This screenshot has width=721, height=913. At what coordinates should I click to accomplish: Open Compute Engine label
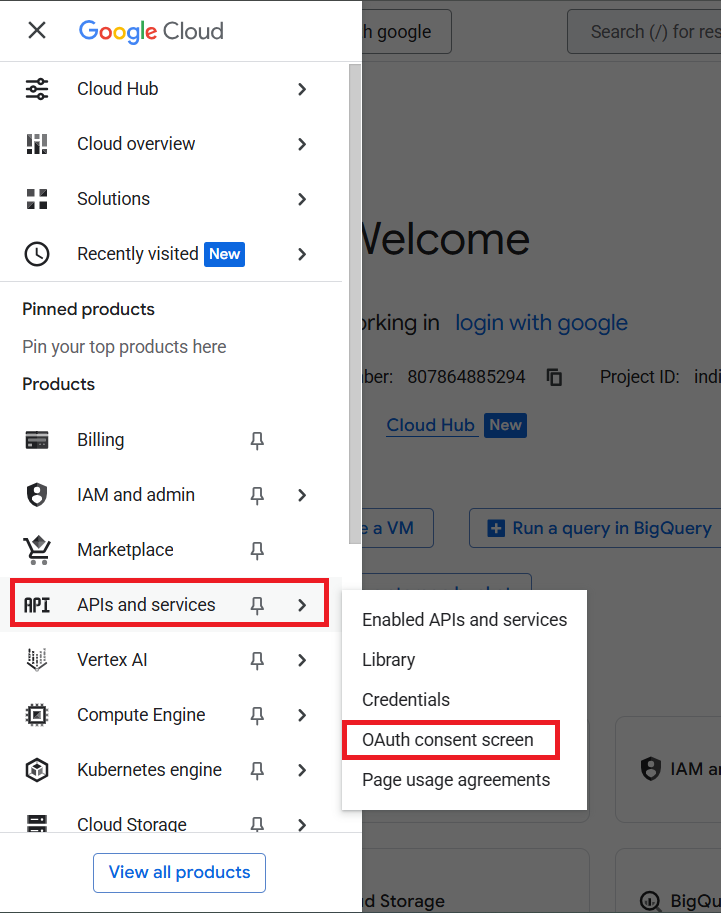[141, 715]
